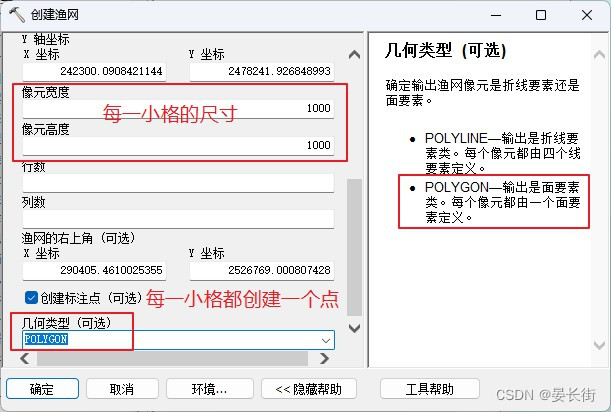Click Y 轴坐标 X 坐标 field 242300.0908421144
The image size is (611, 412).
[94, 71]
